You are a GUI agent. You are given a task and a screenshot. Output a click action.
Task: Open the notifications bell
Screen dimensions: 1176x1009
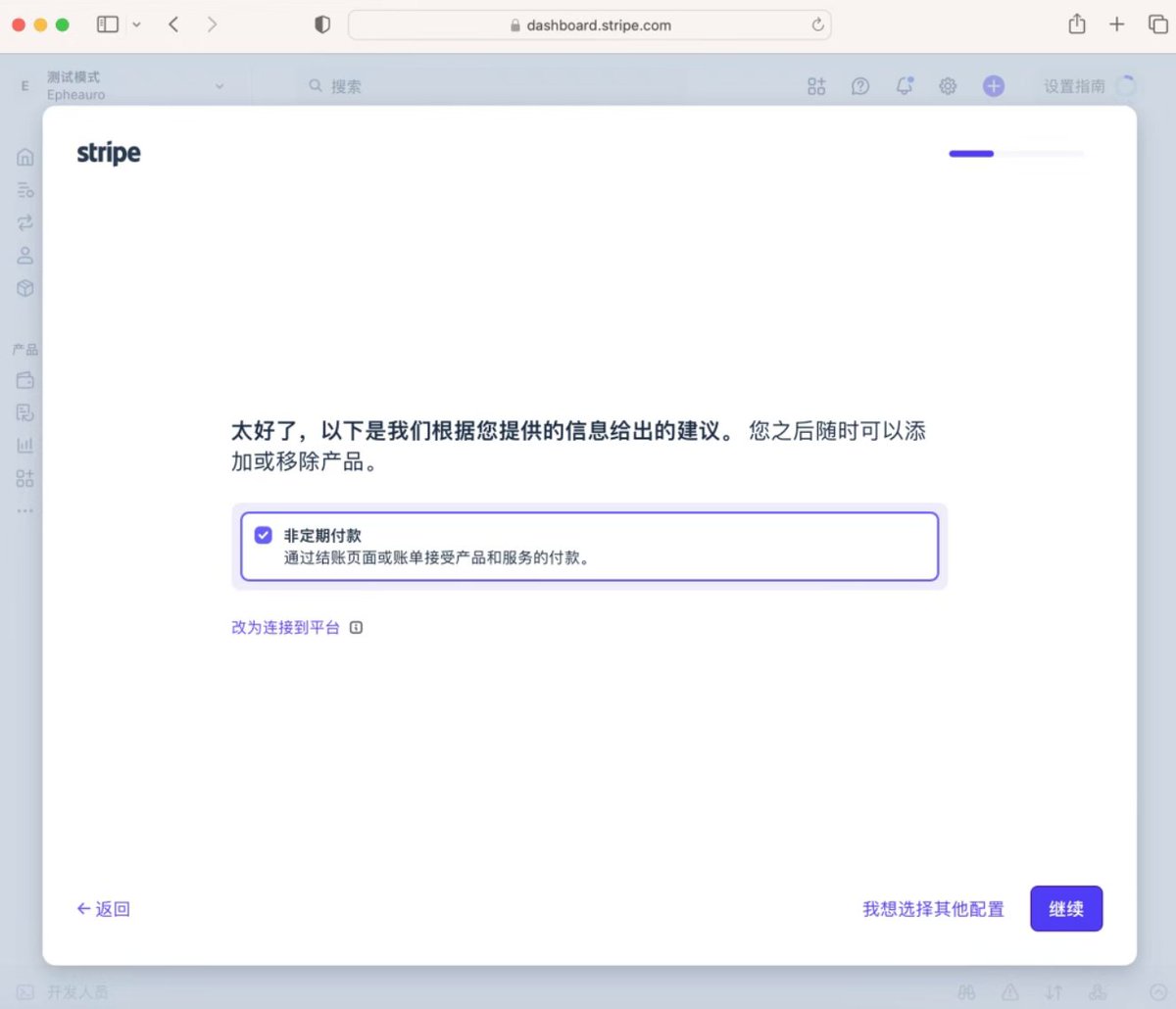point(905,86)
